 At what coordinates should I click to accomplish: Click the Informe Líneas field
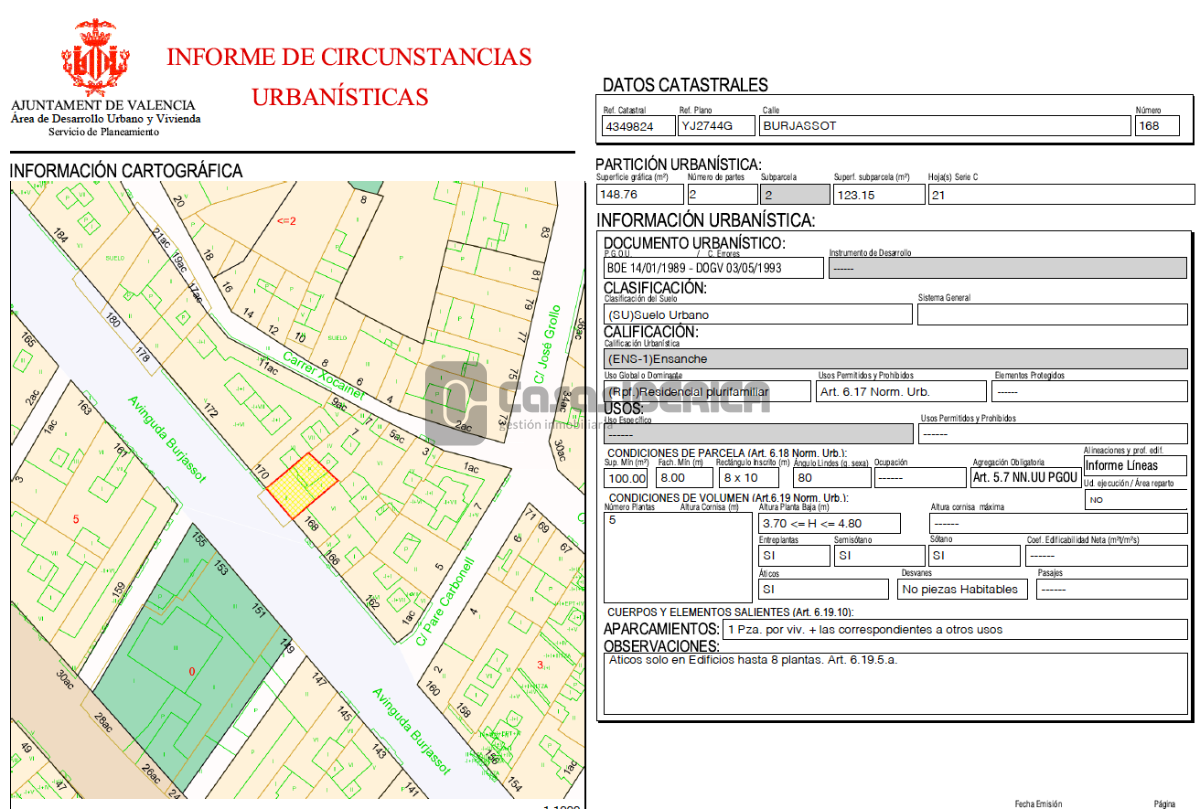pos(1136,465)
